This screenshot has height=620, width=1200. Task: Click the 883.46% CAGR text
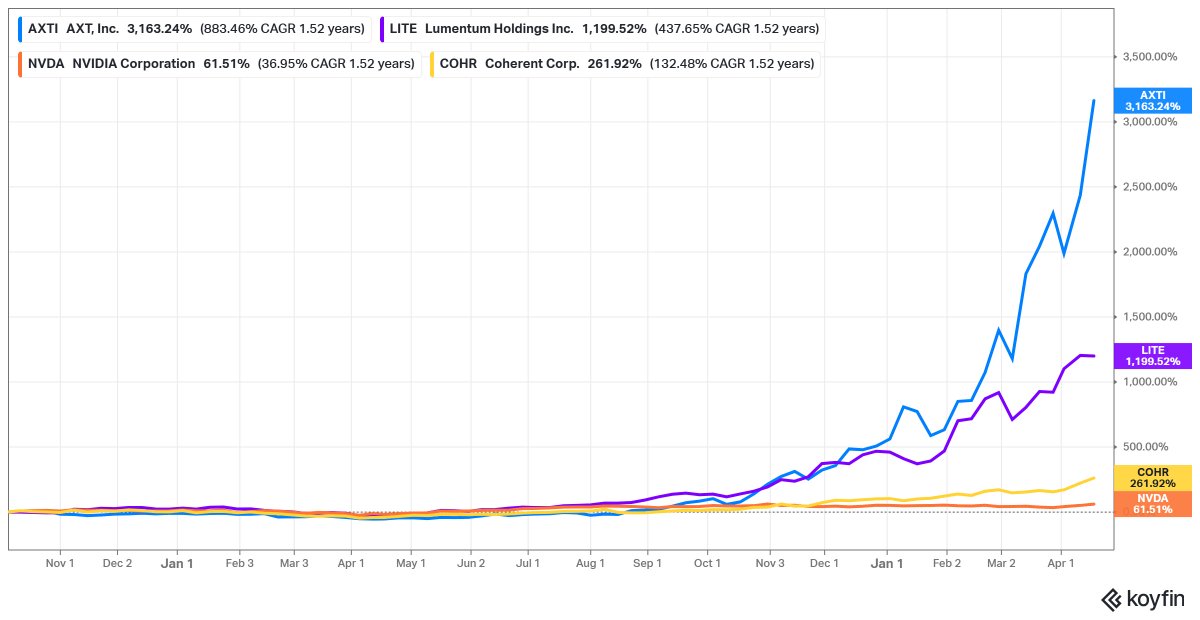tap(282, 29)
